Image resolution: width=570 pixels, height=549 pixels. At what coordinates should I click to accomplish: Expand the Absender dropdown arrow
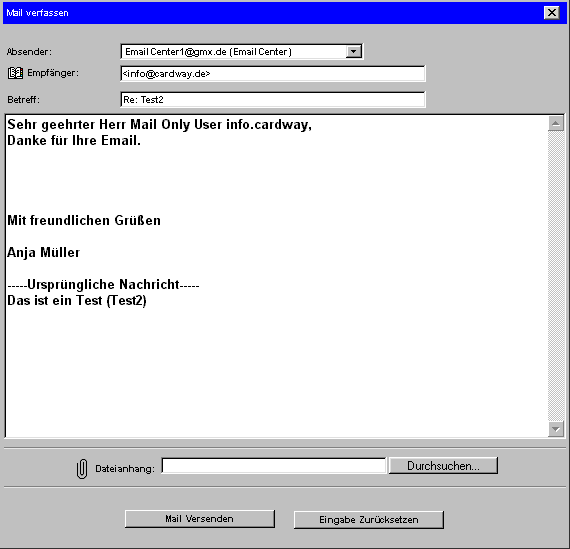tap(353, 52)
